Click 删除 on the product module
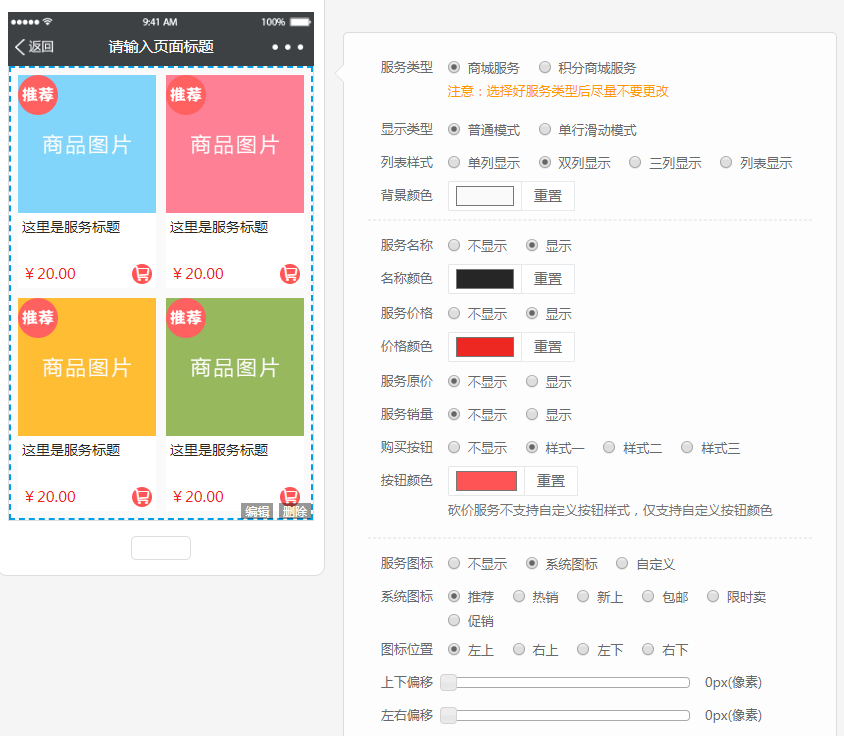The height and width of the screenshot is (736, 844). 295,512
